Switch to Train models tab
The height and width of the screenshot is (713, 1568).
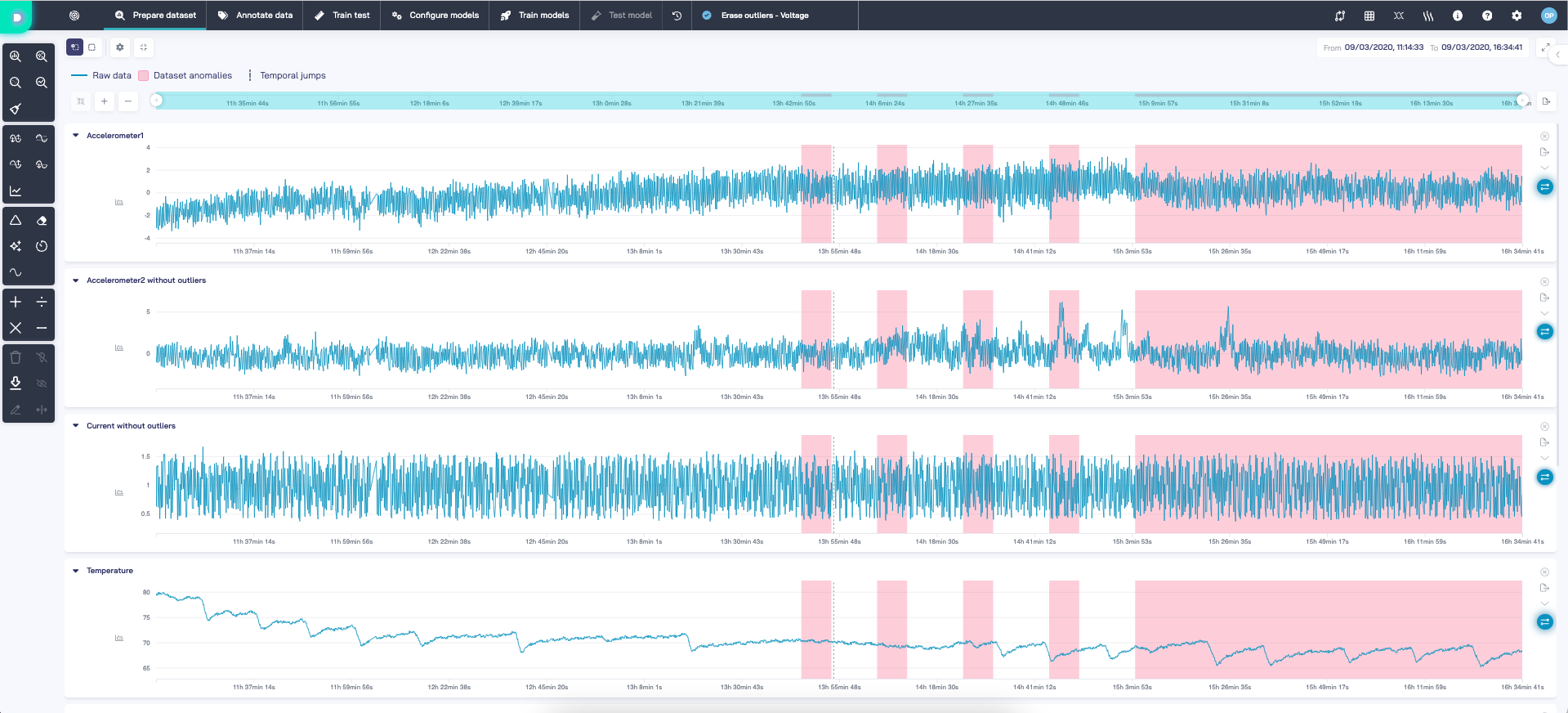535,16
